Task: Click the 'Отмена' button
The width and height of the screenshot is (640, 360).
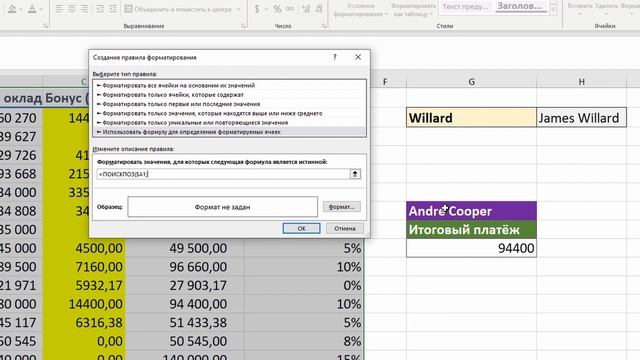Action: 345,229
